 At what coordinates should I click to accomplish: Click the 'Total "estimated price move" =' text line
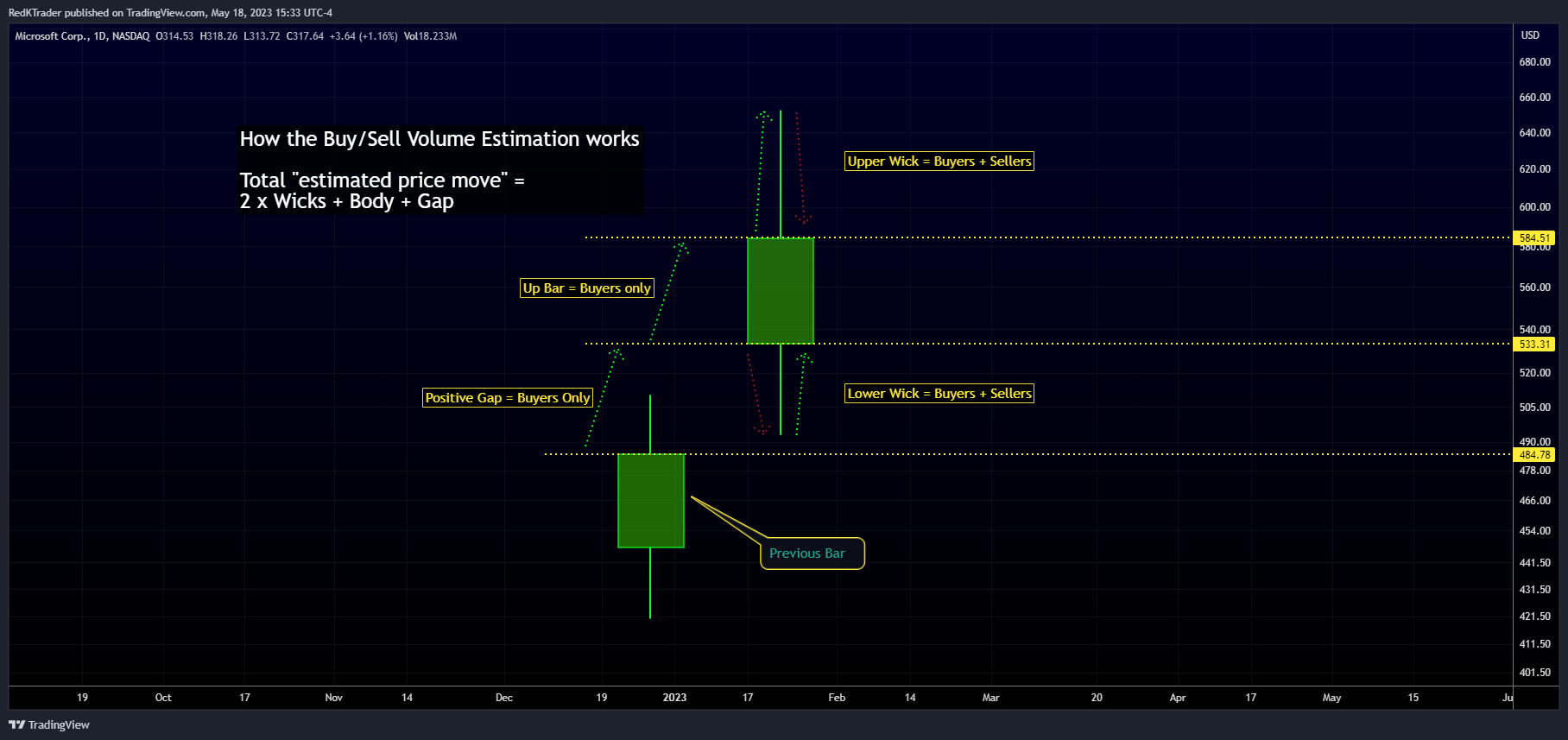click(x=383, y=180)
